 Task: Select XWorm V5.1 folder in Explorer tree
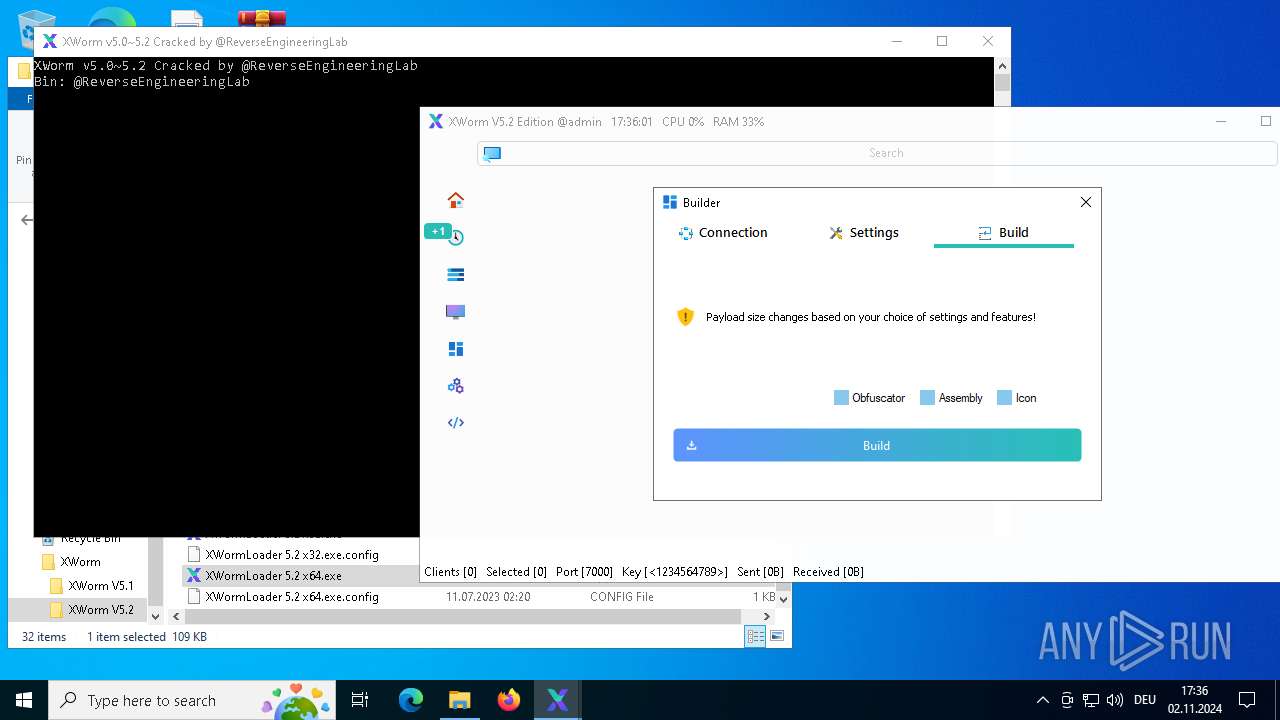100,586
